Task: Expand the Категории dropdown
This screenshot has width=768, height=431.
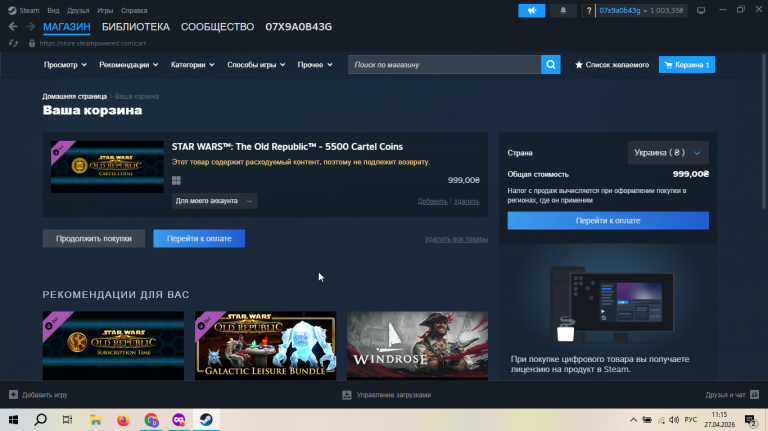Action: 192,65
